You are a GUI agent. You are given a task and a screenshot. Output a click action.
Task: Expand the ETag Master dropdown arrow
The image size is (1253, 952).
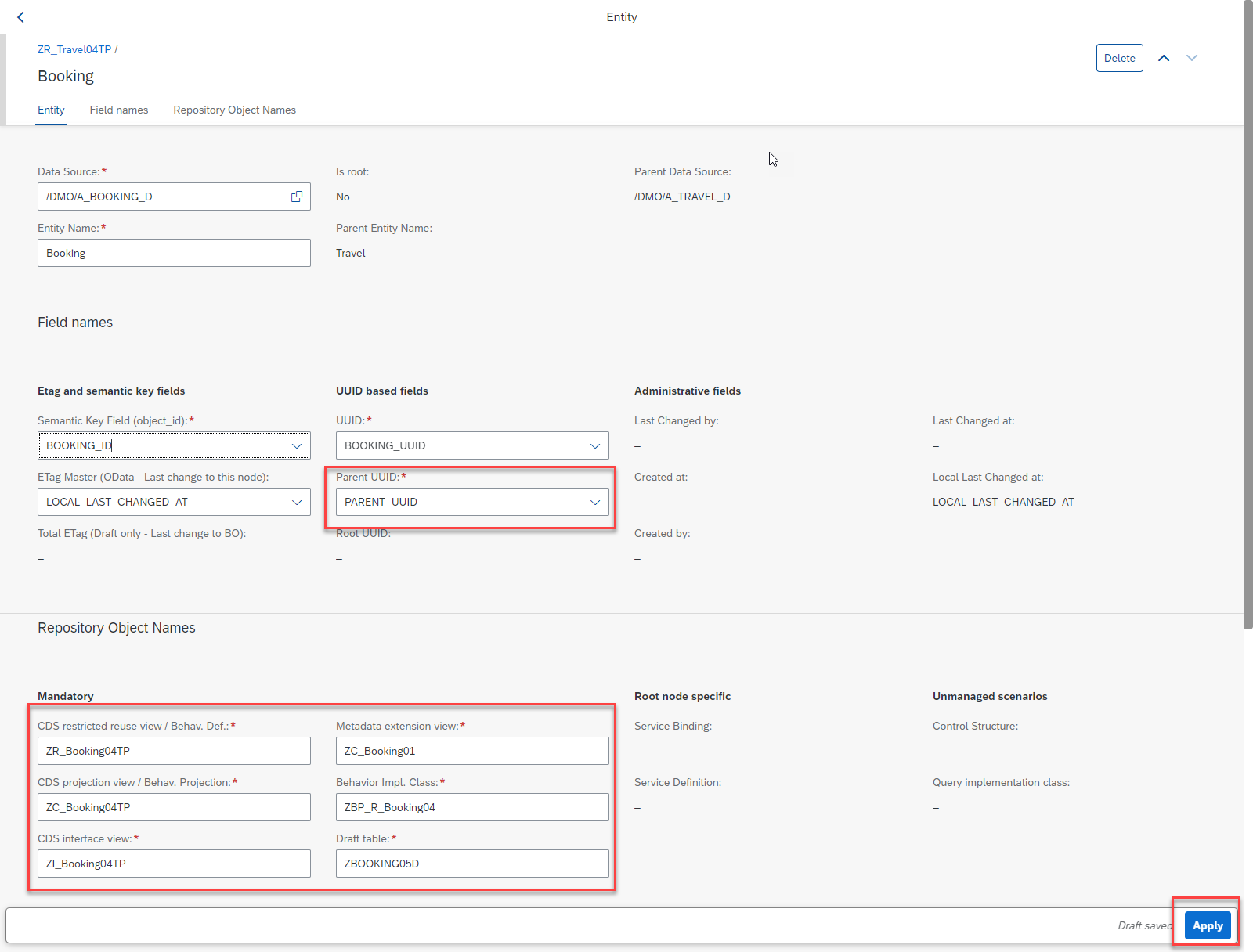pyautogui.click(x=297, y=502)
